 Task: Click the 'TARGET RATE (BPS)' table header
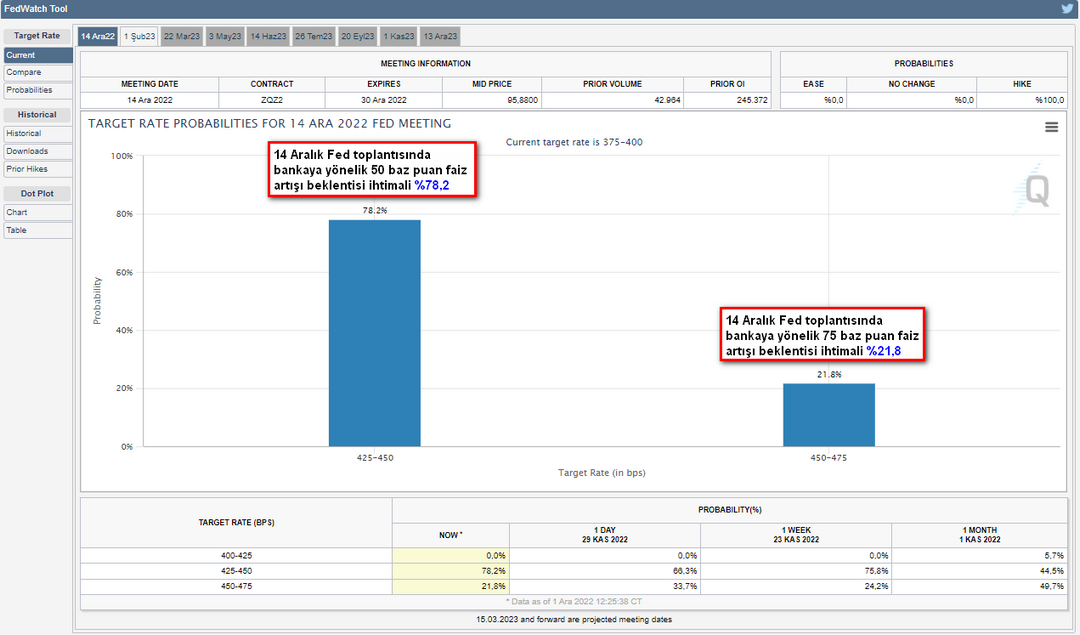[236, 523]
